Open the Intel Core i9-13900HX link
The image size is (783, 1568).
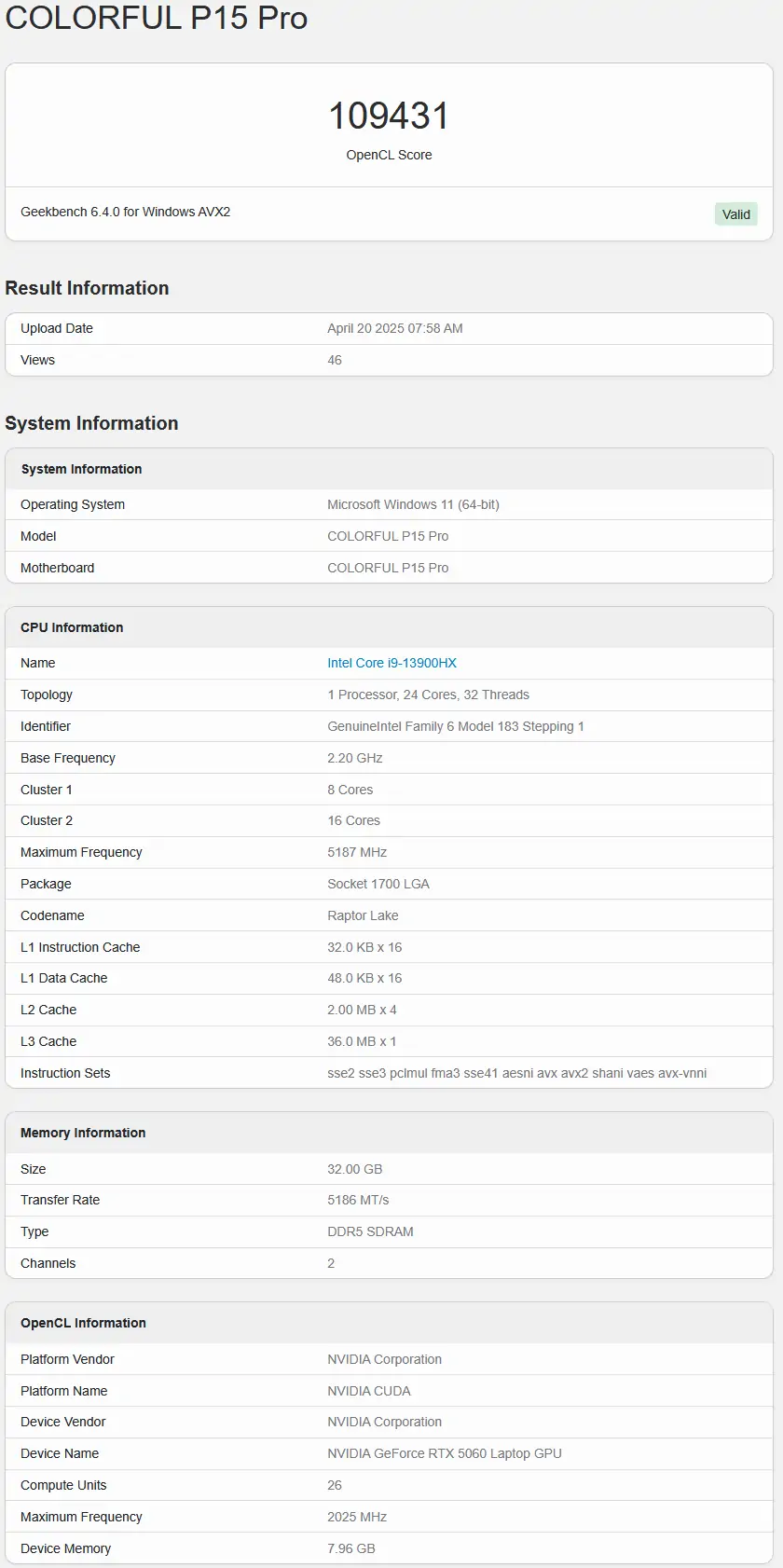[391, 663]
